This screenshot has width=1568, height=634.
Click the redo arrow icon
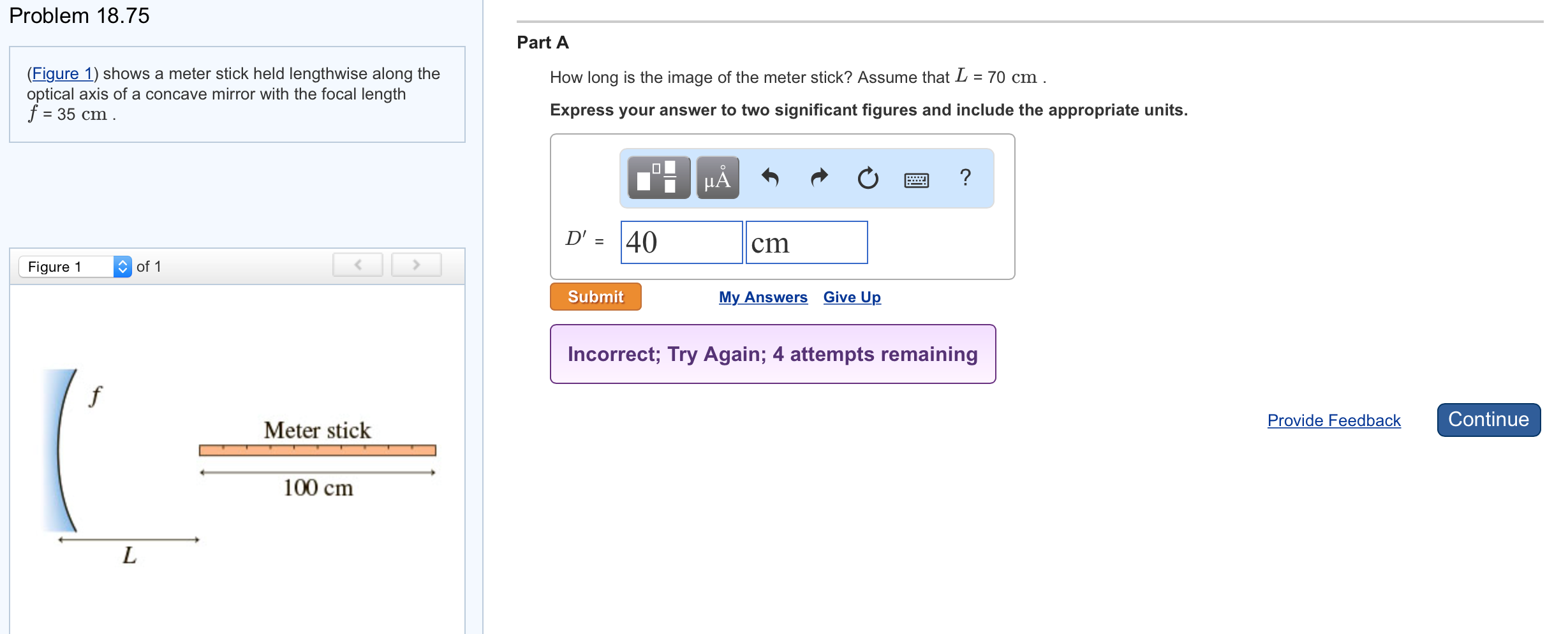(x=819, y=177)
